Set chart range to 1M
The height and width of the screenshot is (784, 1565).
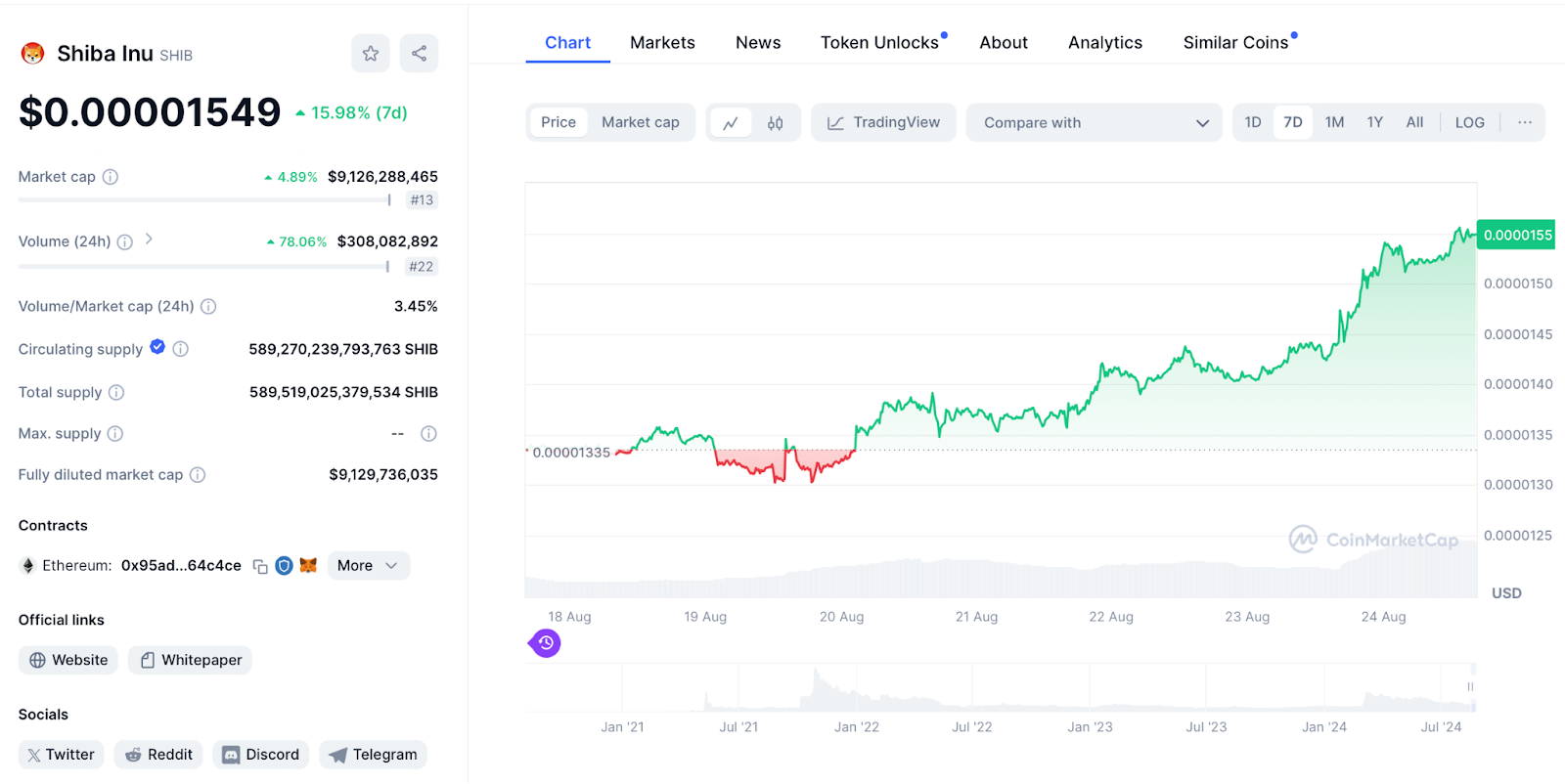point(1335,122)
